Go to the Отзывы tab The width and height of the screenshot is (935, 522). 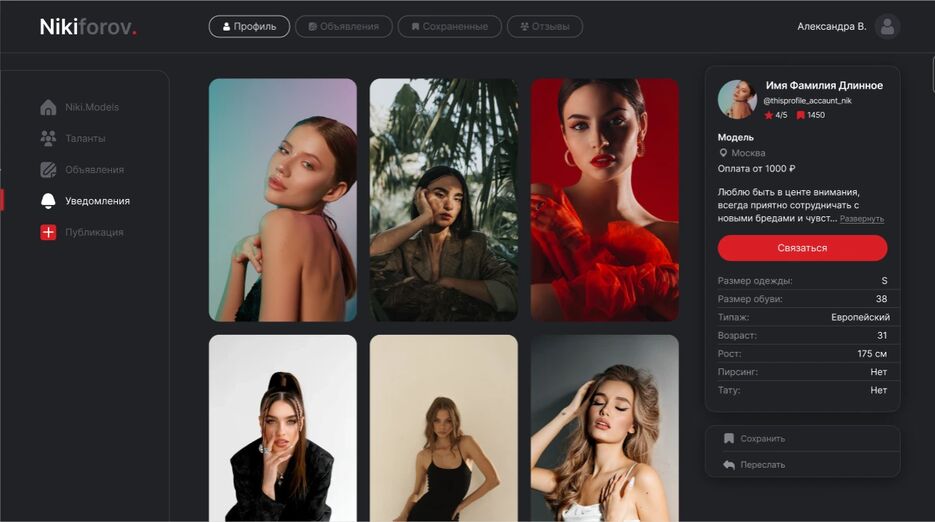pyautogui.click(x=544, y=27)
